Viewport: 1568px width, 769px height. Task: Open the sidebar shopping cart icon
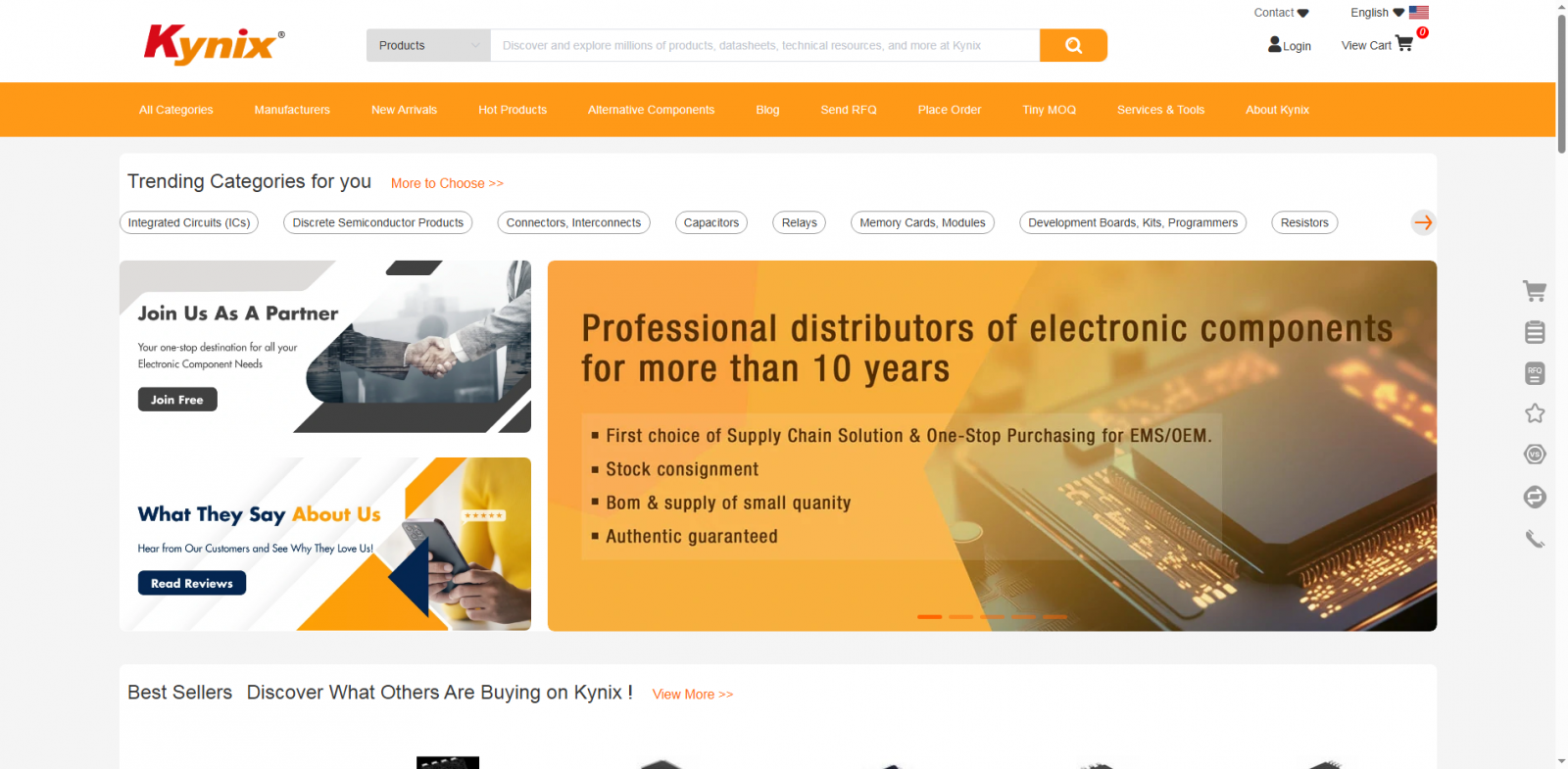[1535, 291]
